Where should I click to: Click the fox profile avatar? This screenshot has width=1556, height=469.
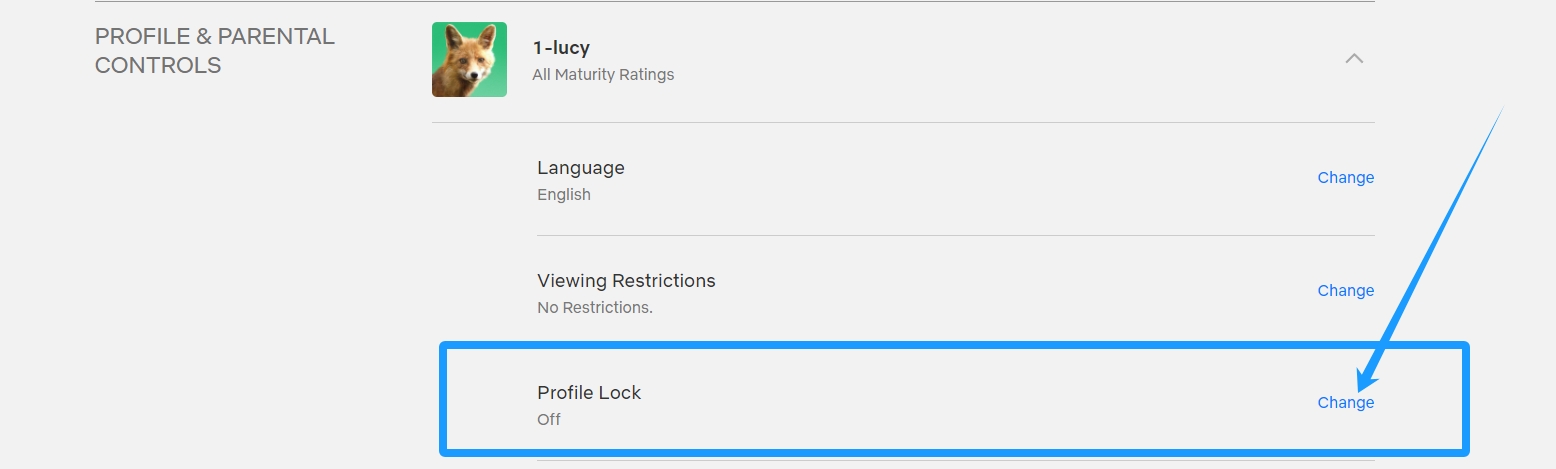coord(469,60)
